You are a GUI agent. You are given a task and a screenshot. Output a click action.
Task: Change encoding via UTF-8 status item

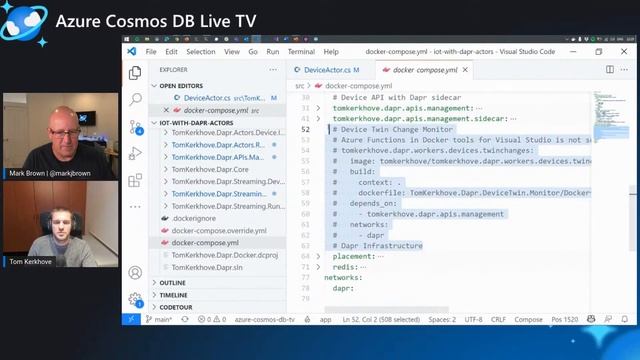pos(473,319)
